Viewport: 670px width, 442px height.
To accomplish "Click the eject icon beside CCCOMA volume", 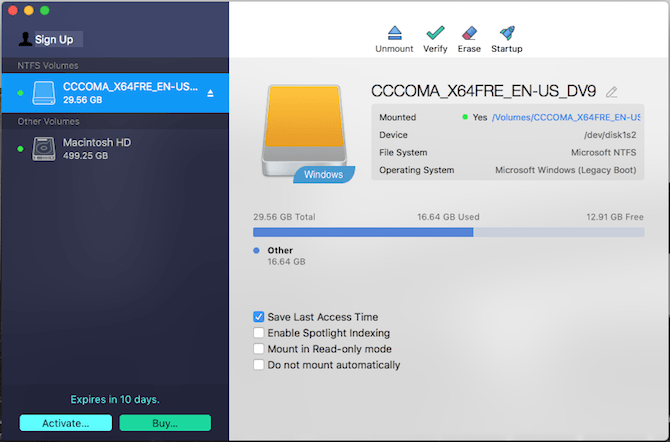I will [210, 94].
